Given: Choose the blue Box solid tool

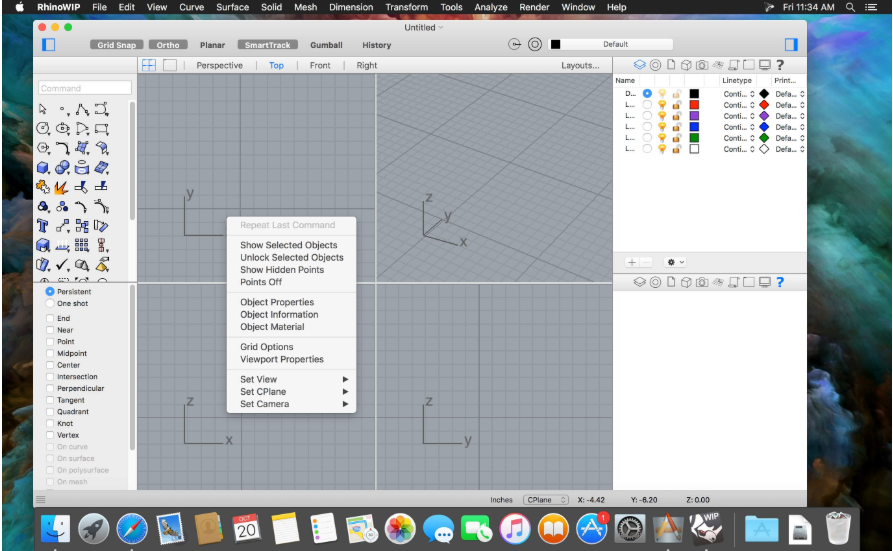Looking at the screenshot, I should (43, 168).
